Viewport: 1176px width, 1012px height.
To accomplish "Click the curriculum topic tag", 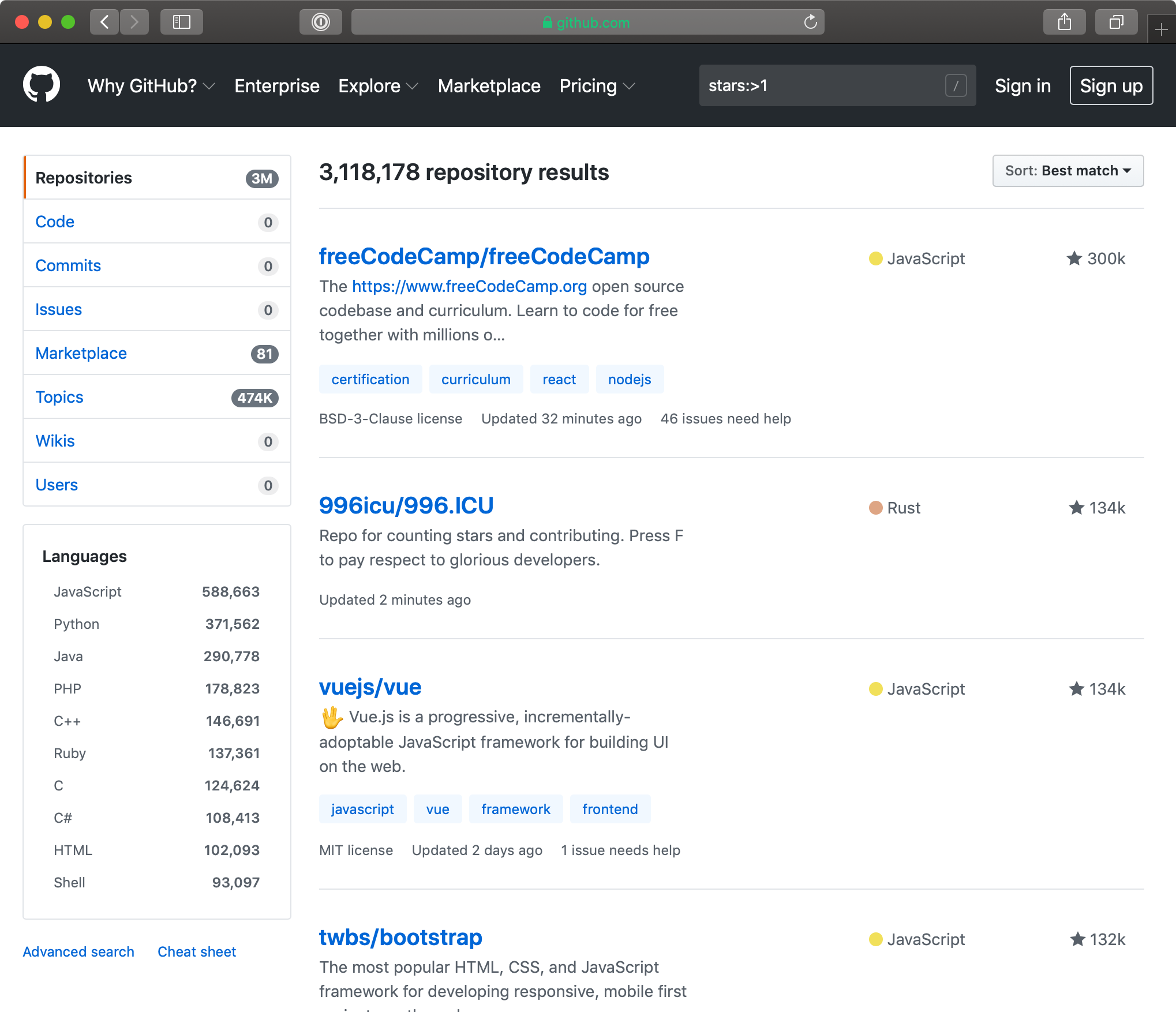I will [476, 379].
